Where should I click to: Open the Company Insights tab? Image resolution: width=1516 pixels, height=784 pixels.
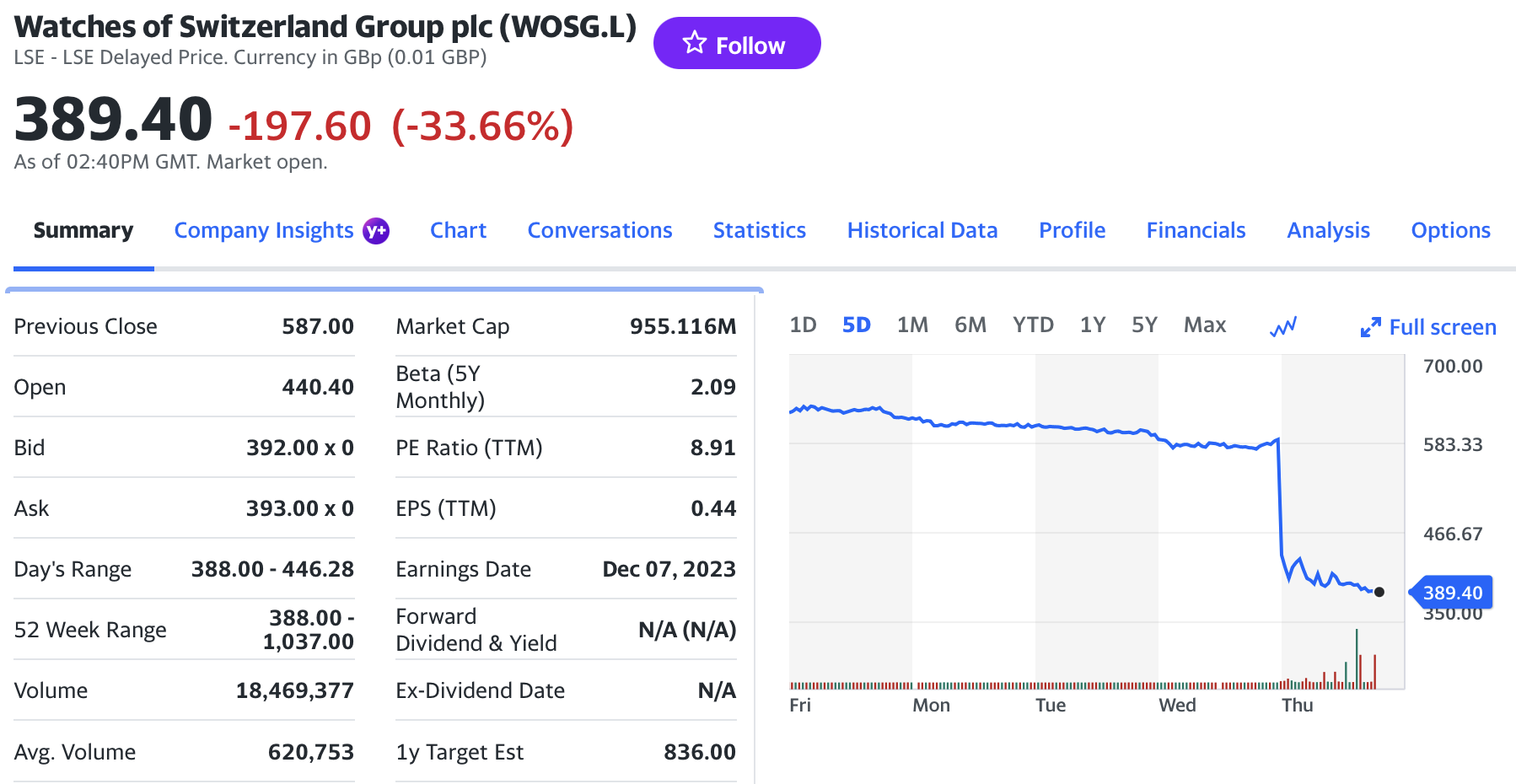pyautogui.click(x=264, y=231)
